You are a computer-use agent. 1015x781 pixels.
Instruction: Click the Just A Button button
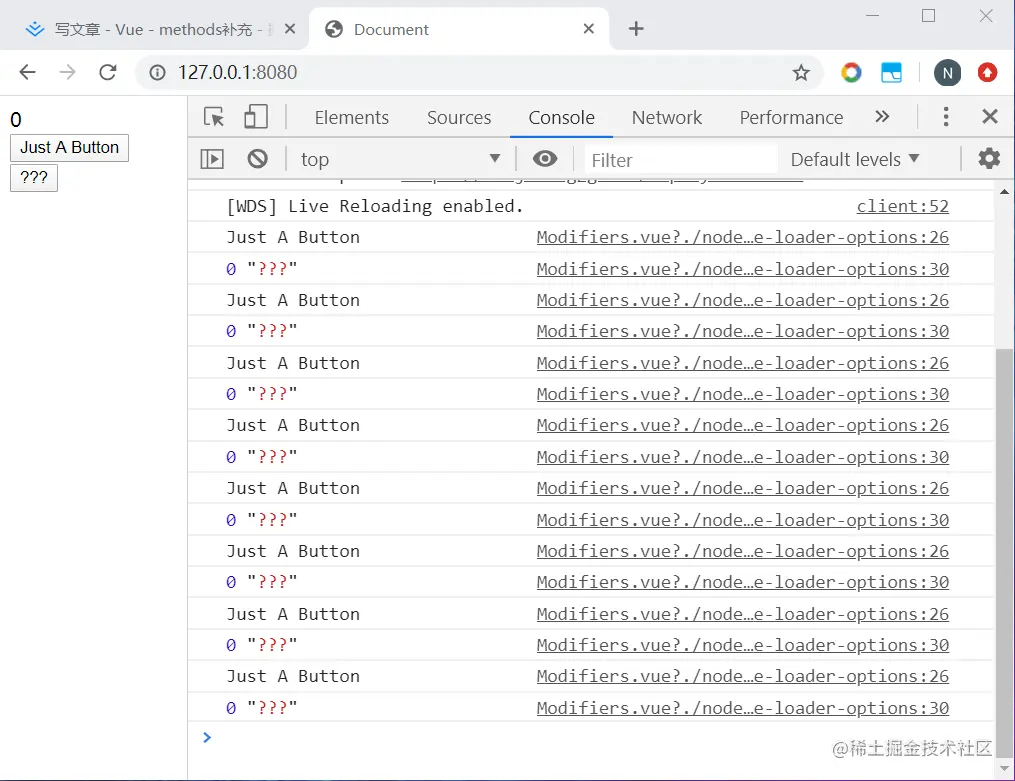point(69,148)
